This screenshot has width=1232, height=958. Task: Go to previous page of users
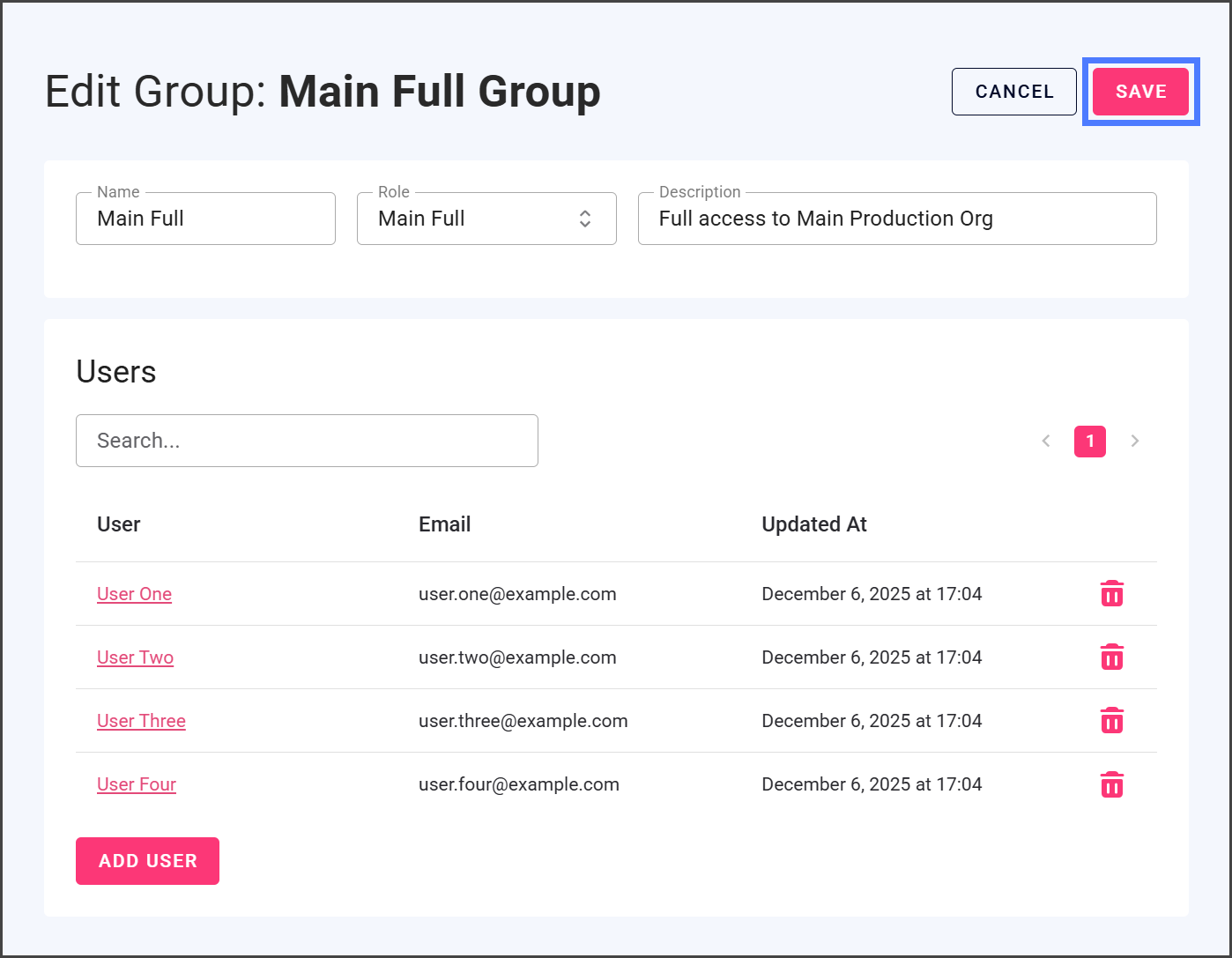1046,441
